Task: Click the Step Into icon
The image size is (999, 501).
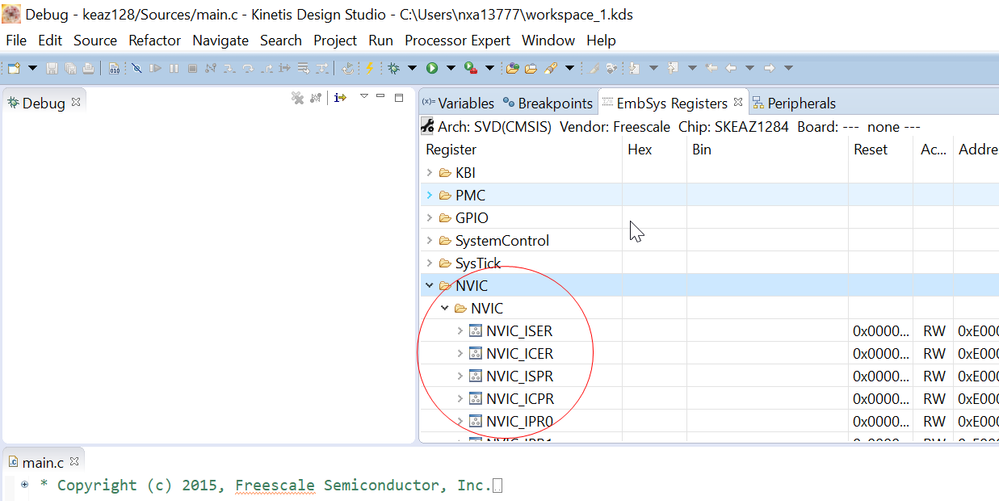Action: point(229,68)
